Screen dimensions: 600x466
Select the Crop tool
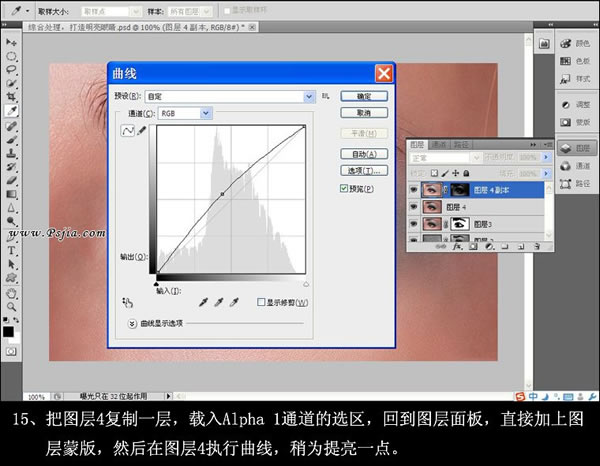11,97
